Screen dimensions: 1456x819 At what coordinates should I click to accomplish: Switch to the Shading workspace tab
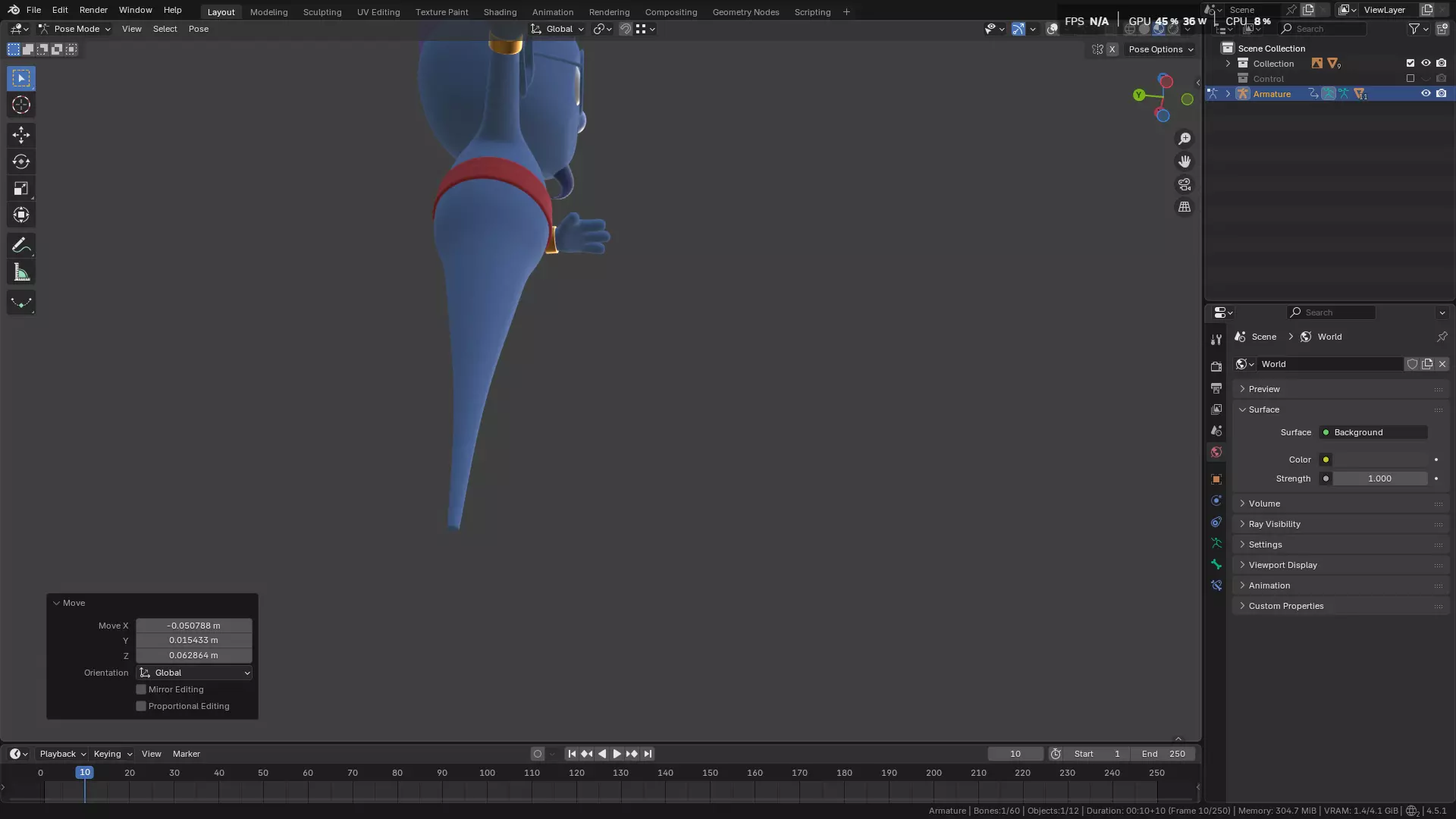(500, 12)
